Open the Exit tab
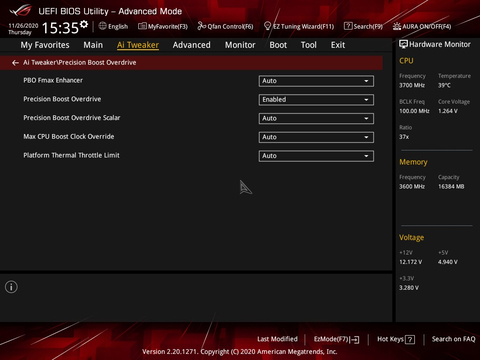The height and width of the screenshot is (360, 480). point(338,45)
